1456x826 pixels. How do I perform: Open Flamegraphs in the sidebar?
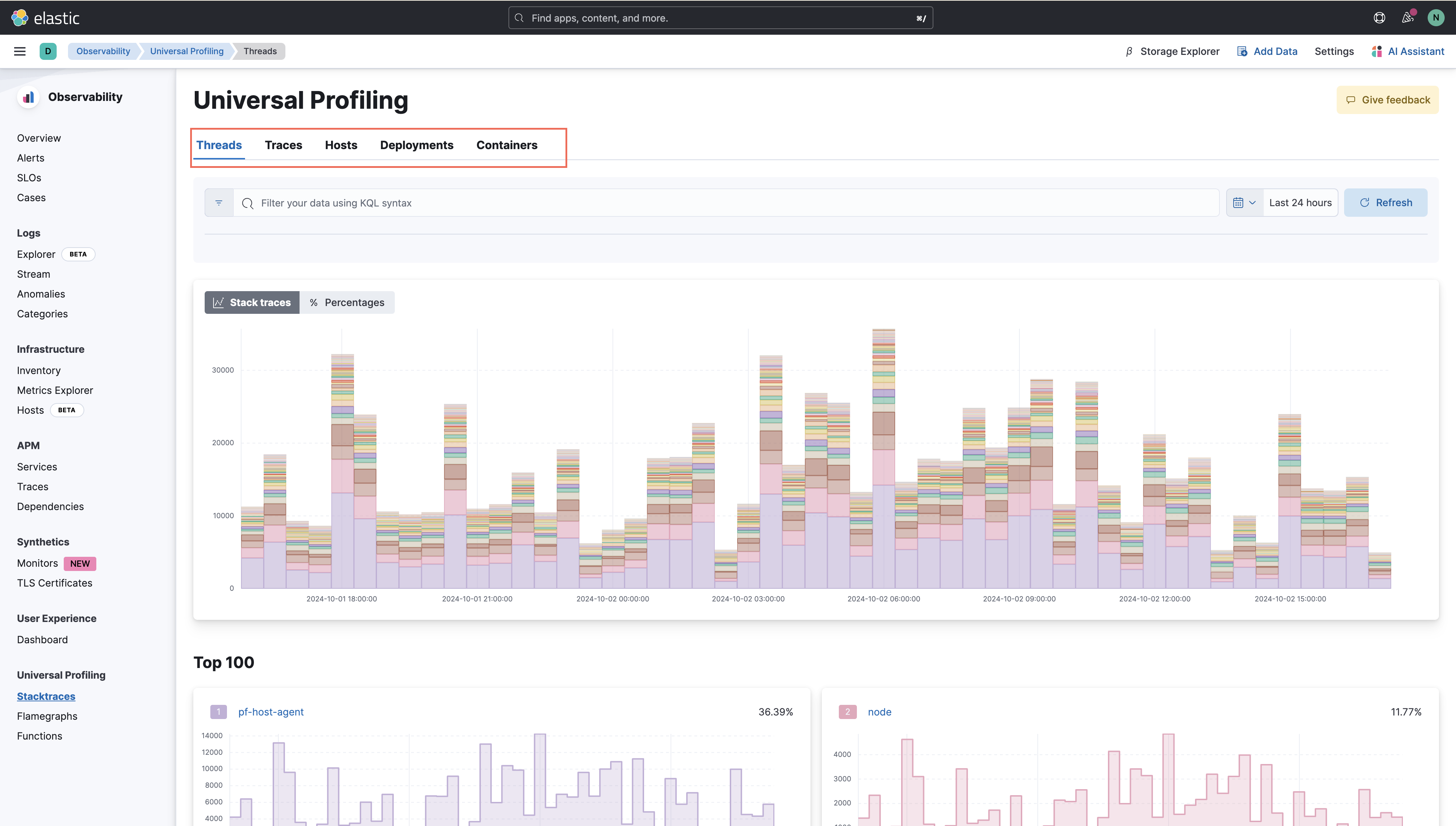pyautogui.click(x=47, y=716)
